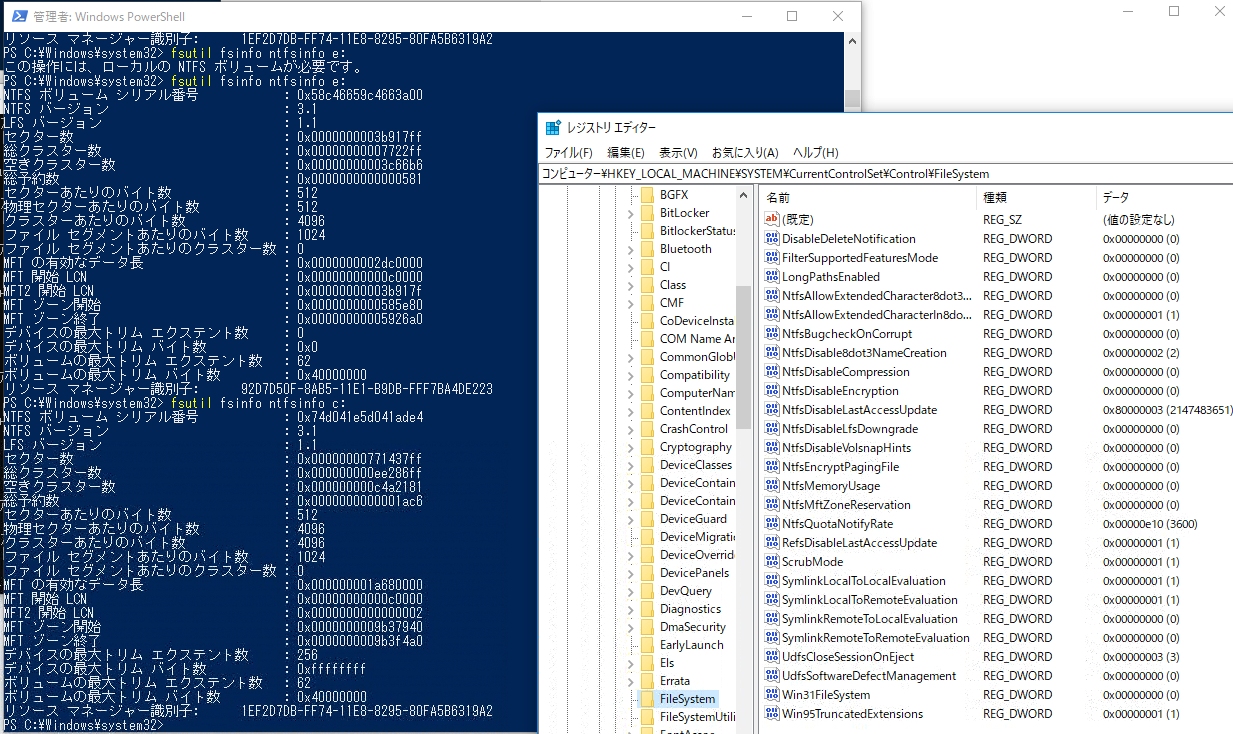Expand the Compatibility registry key

631,375
